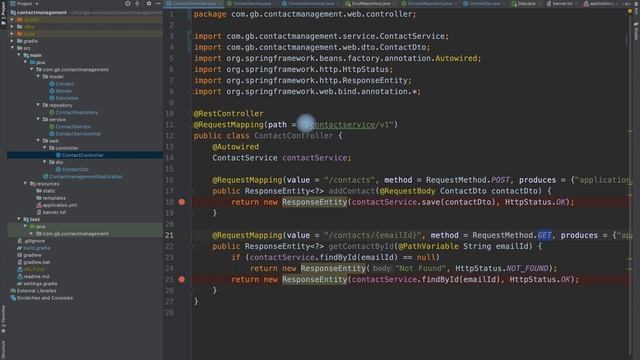Collapse the dto package
Screen dimensions: 640x360
click(x=45, y=162)
